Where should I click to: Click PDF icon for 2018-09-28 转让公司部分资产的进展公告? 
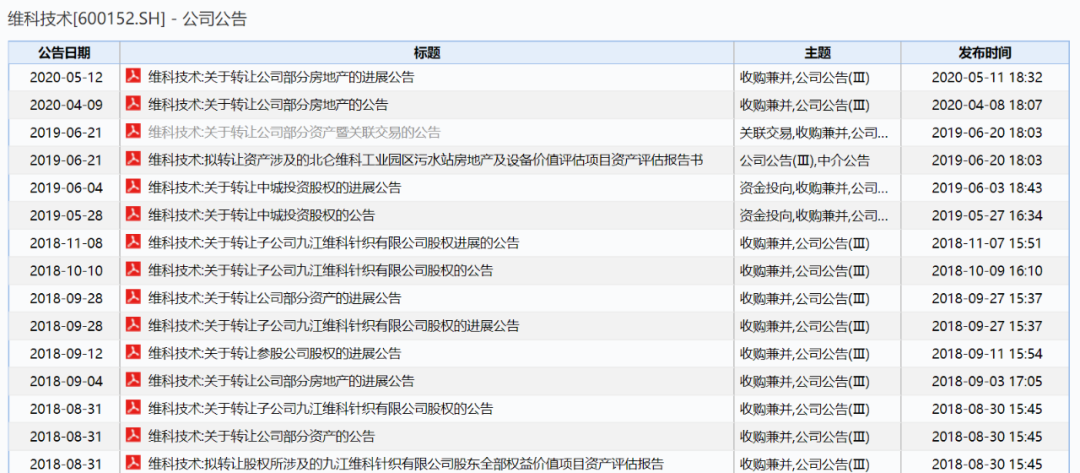pos(133,297)
